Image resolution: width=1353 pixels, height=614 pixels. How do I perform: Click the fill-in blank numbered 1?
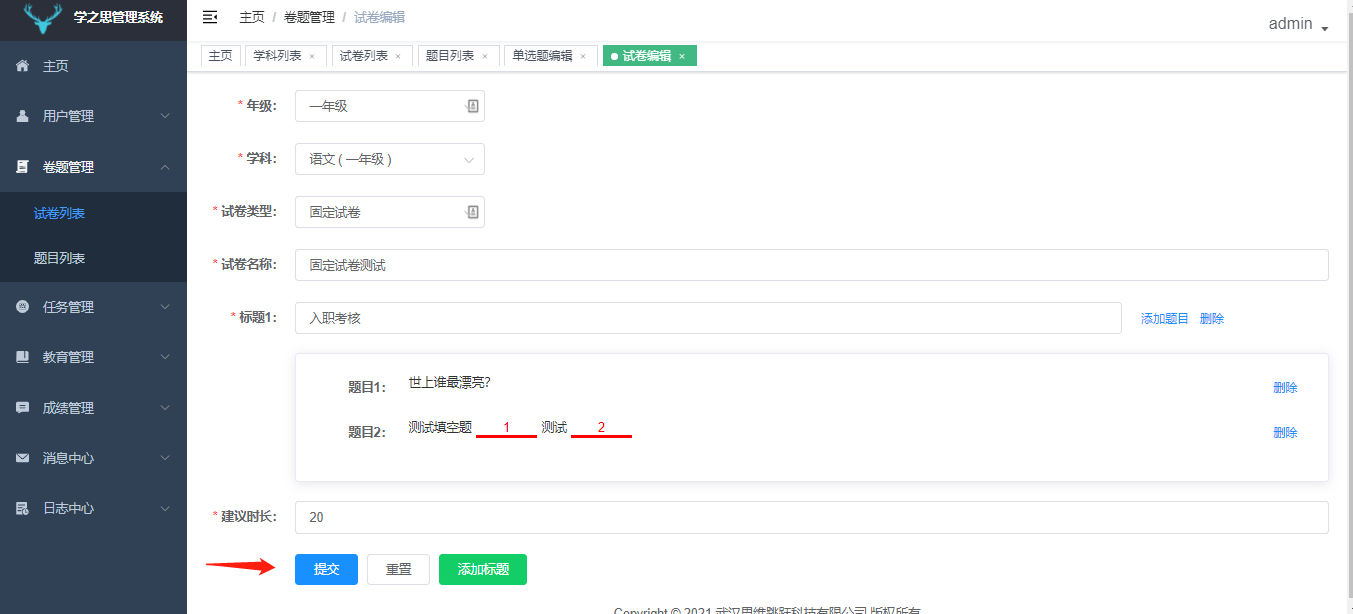(x=506, y=428)
